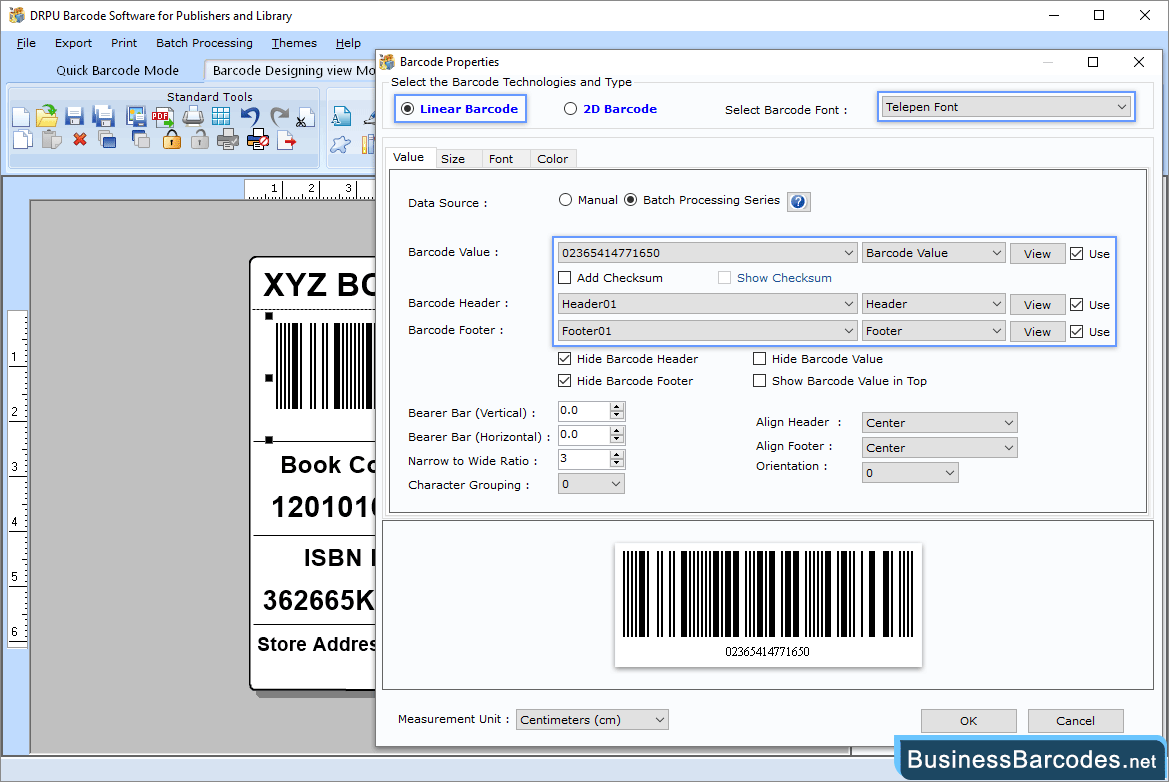
Task: Select the 2D Barcode radio button
Action: tap(570, 109)
